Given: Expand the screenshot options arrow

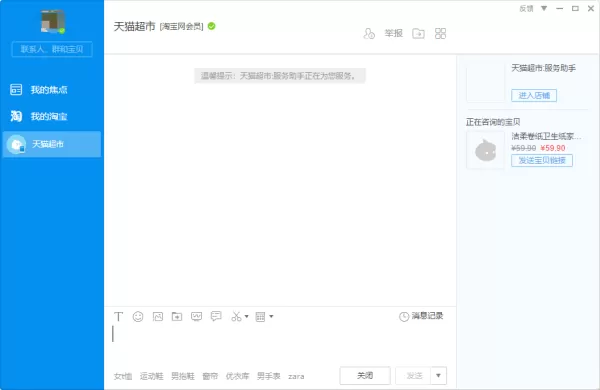Looking at the screenshot, I should [x=246, y=317].
